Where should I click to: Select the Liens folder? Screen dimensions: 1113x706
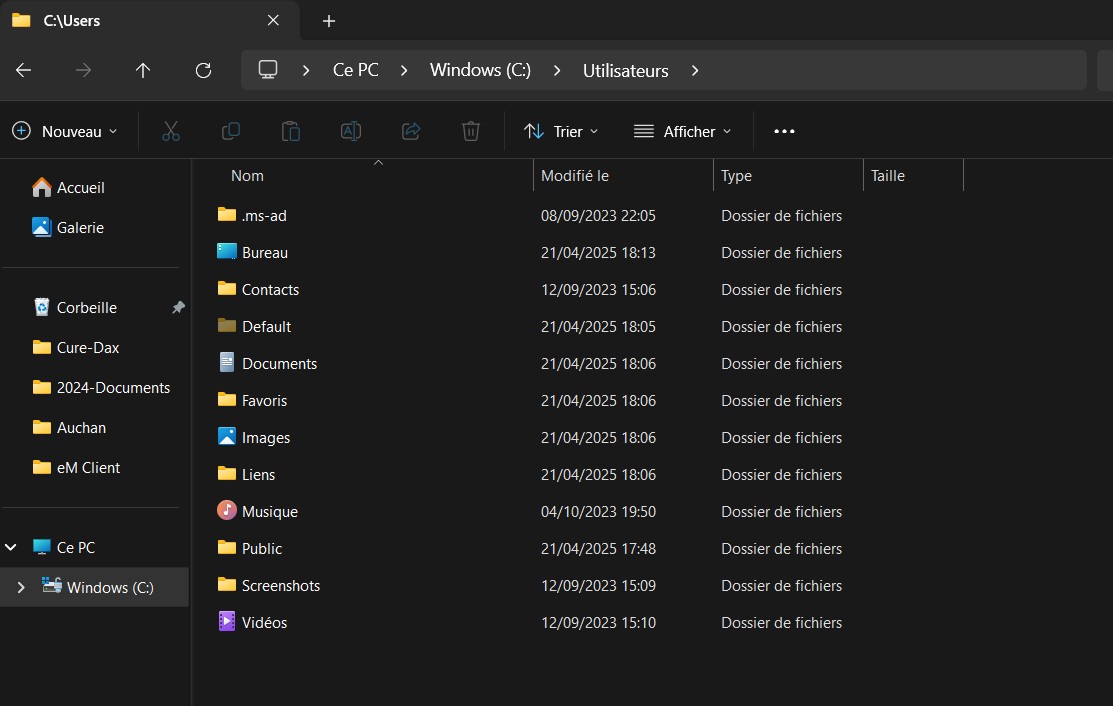tap(258, 474)
